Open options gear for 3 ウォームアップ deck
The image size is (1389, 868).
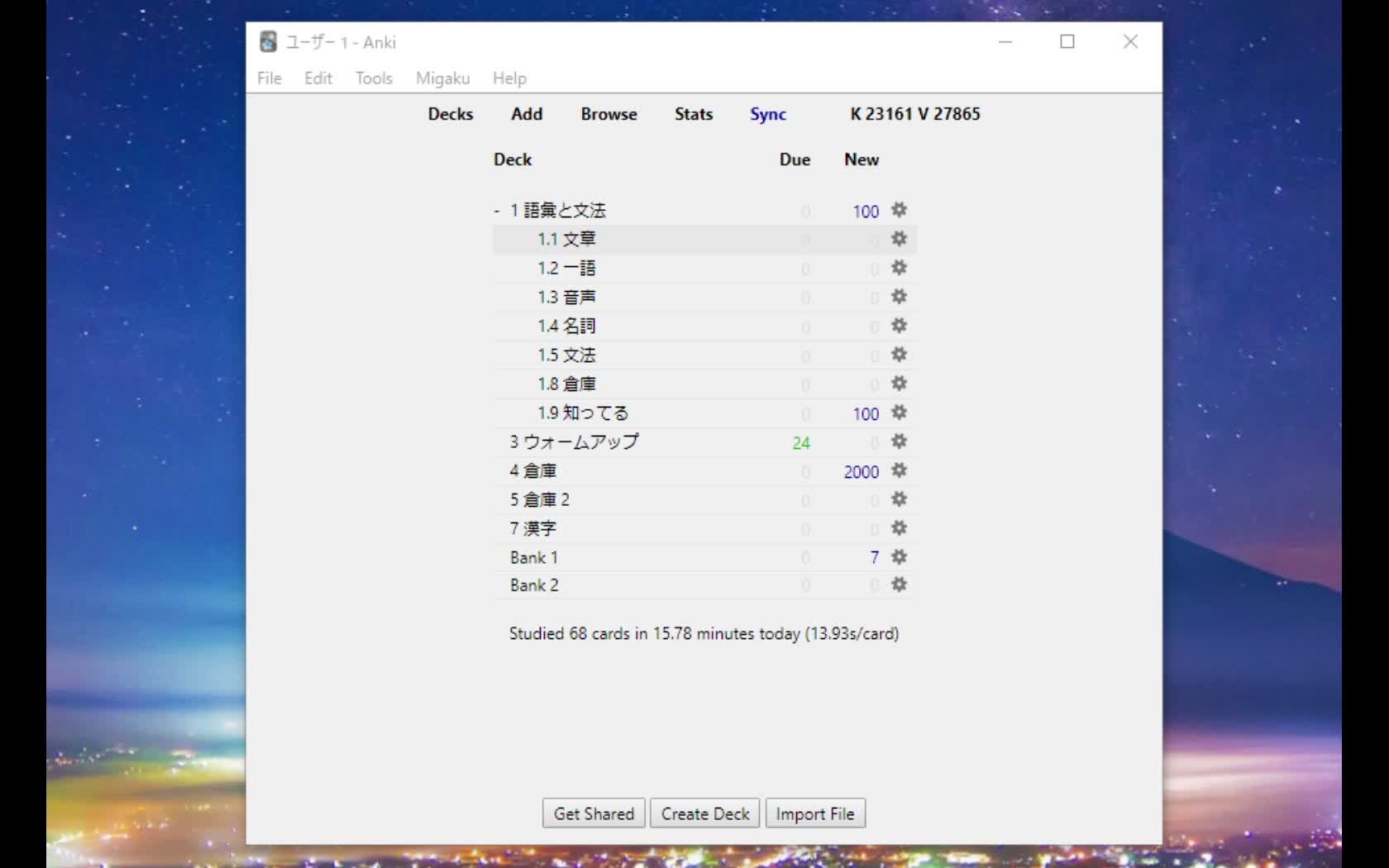point(899,441)
